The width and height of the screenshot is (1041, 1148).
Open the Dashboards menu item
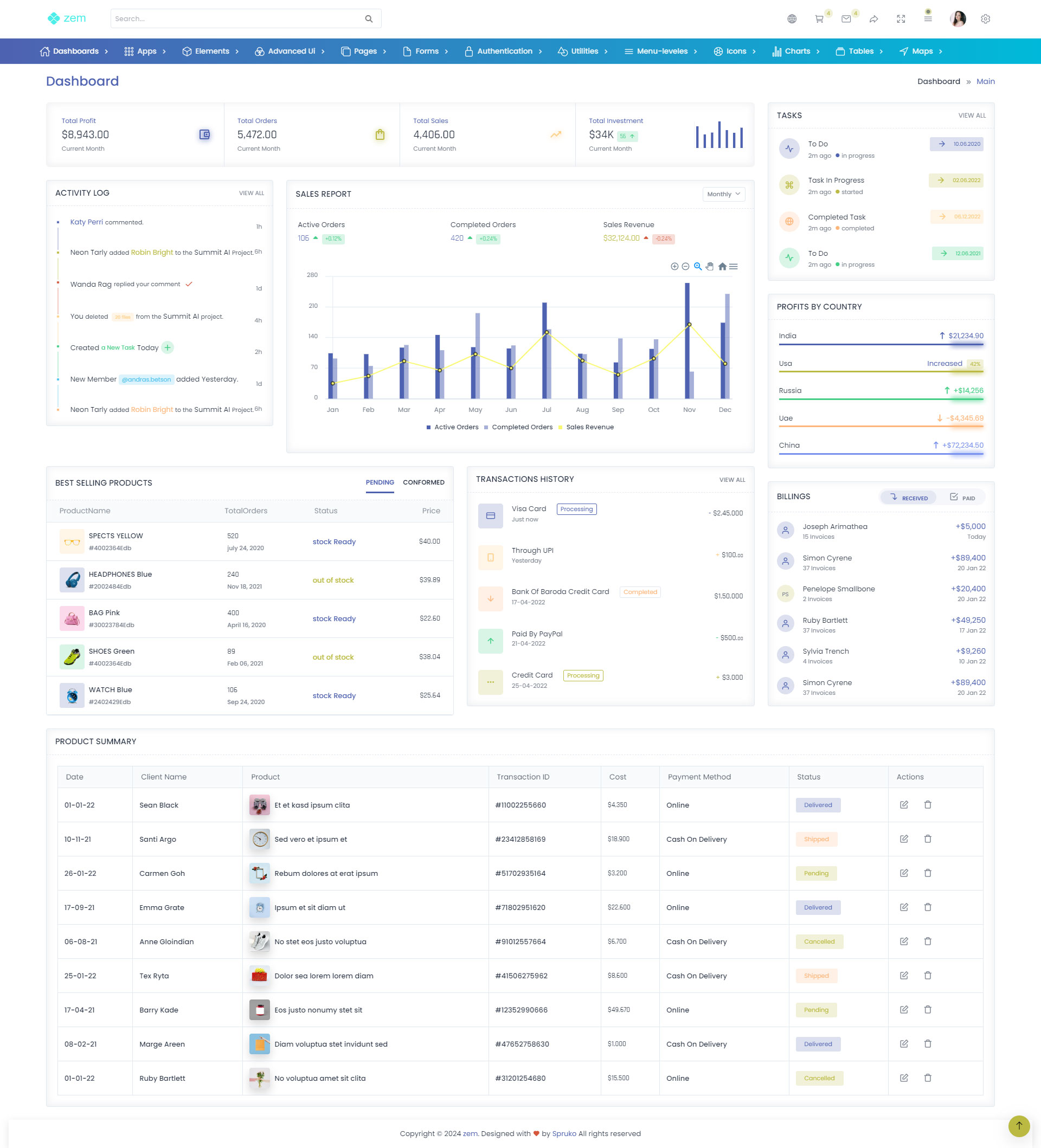point(75,51)
